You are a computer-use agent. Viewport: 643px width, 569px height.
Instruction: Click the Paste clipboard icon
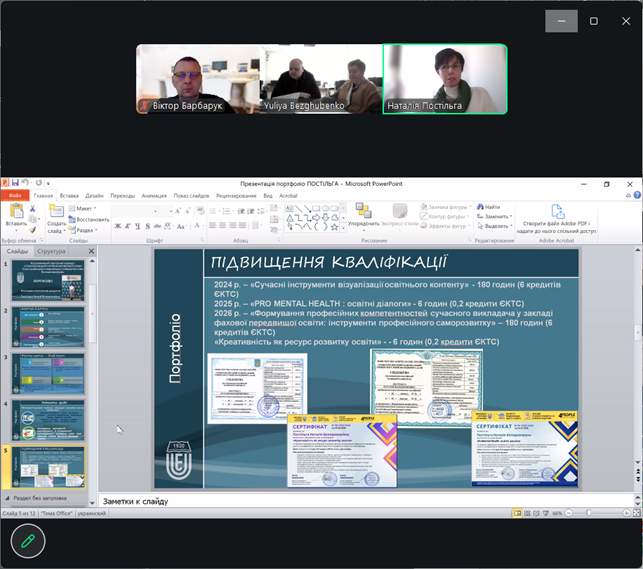pos(16,211)
